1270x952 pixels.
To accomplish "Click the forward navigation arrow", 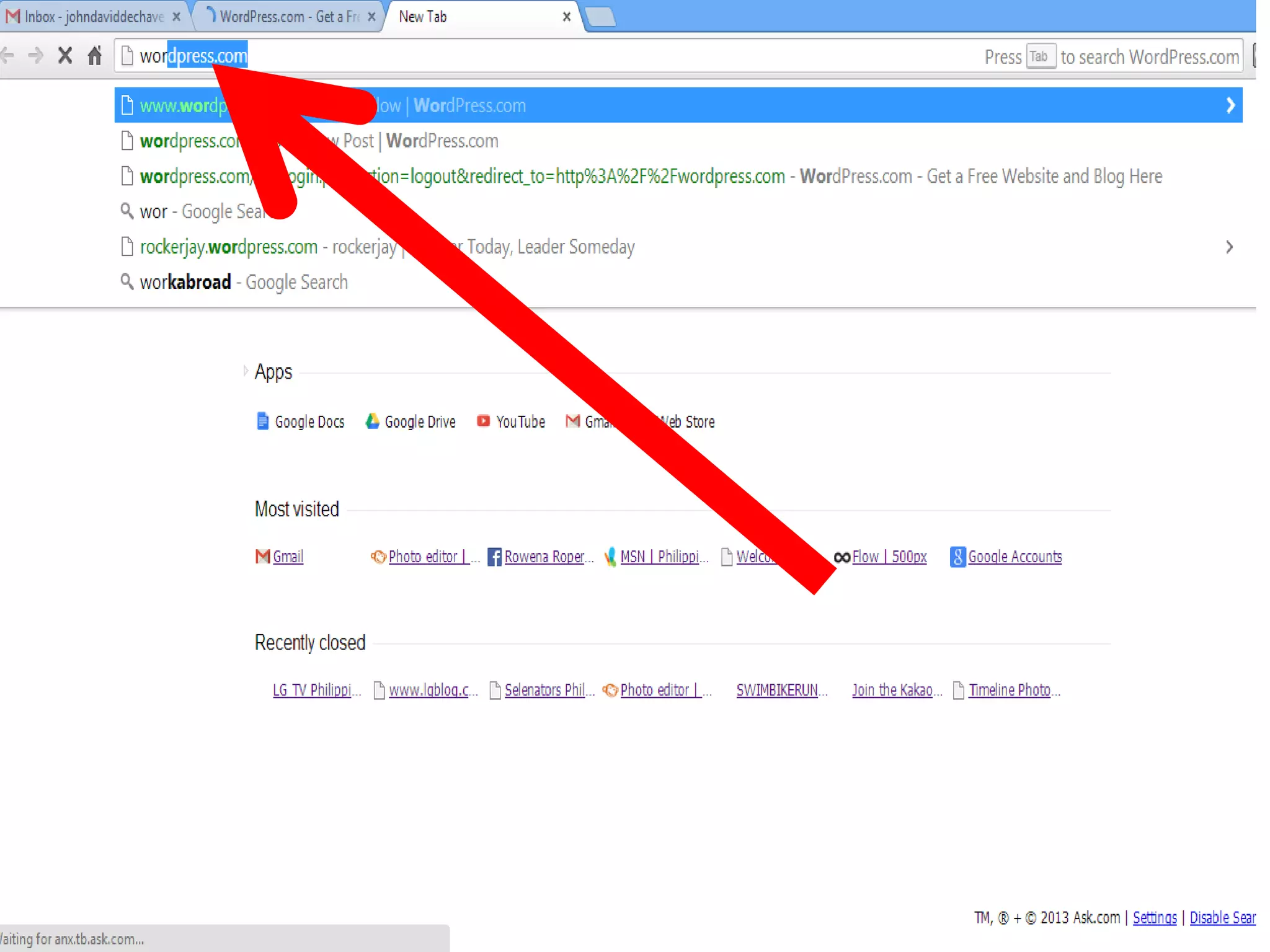I will [x=36, y=56].
